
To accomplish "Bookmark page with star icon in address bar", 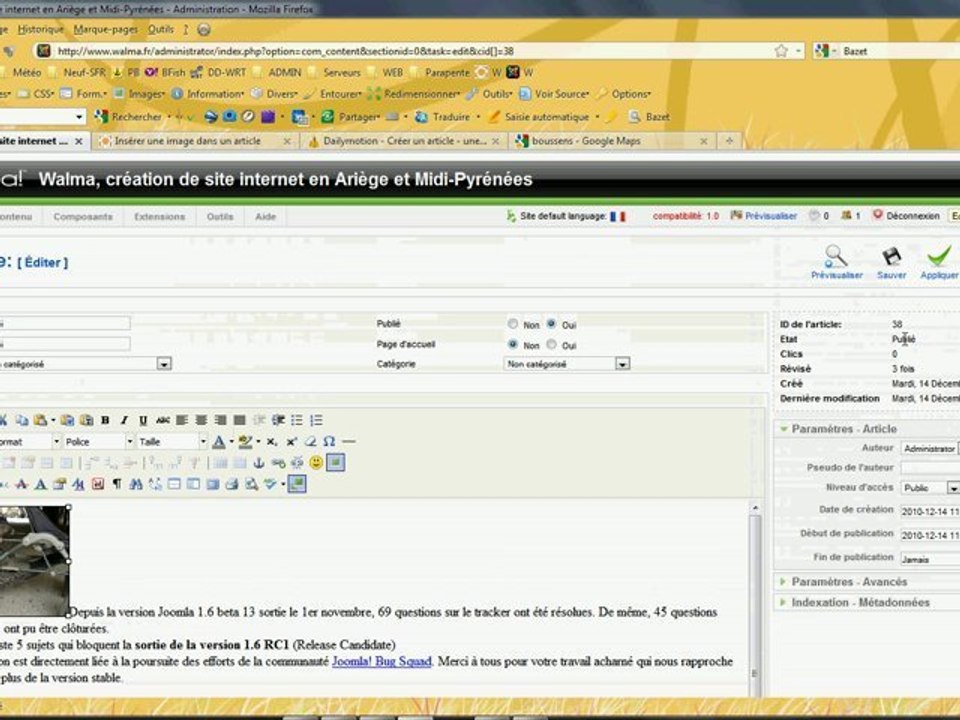I will (781, 51).
